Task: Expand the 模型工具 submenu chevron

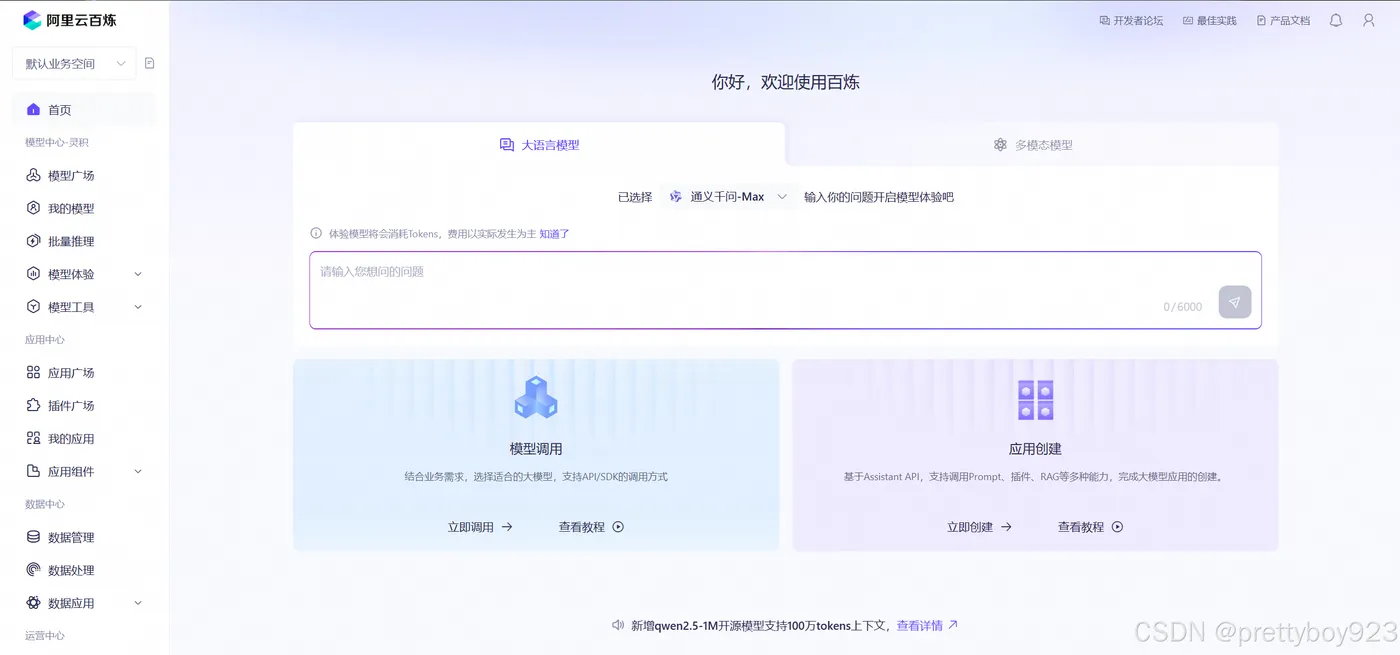Action: [x=138, y=307]
